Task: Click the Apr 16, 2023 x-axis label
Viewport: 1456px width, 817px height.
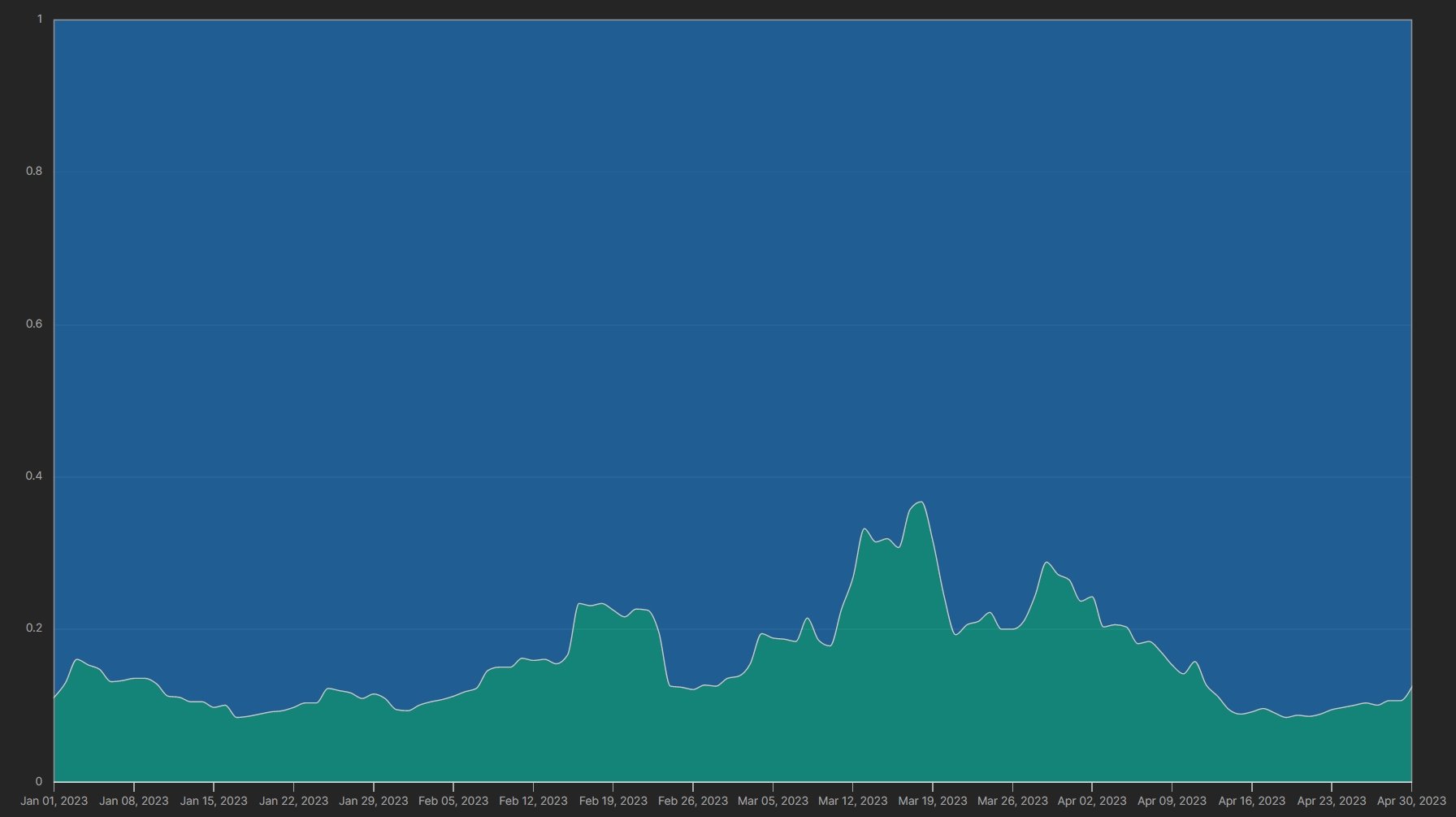Action: (1251, 801)
